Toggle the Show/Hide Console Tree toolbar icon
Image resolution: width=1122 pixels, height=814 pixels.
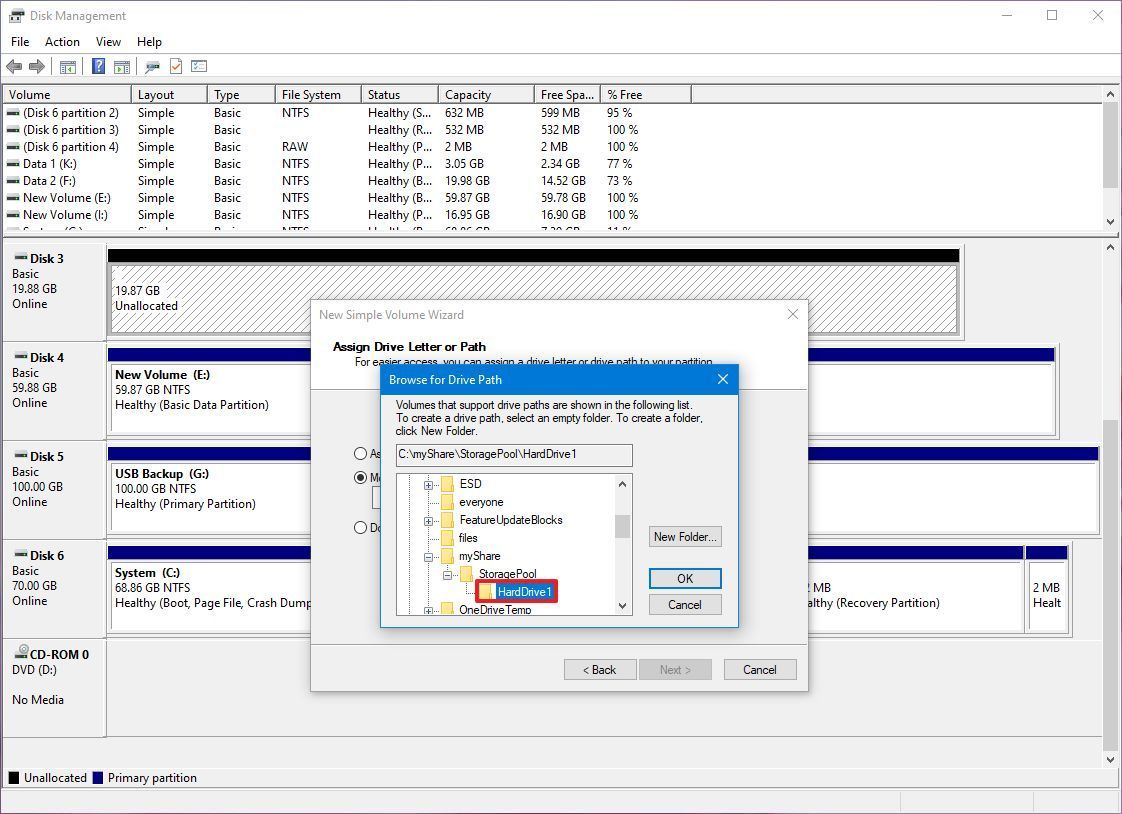point(67,66)
